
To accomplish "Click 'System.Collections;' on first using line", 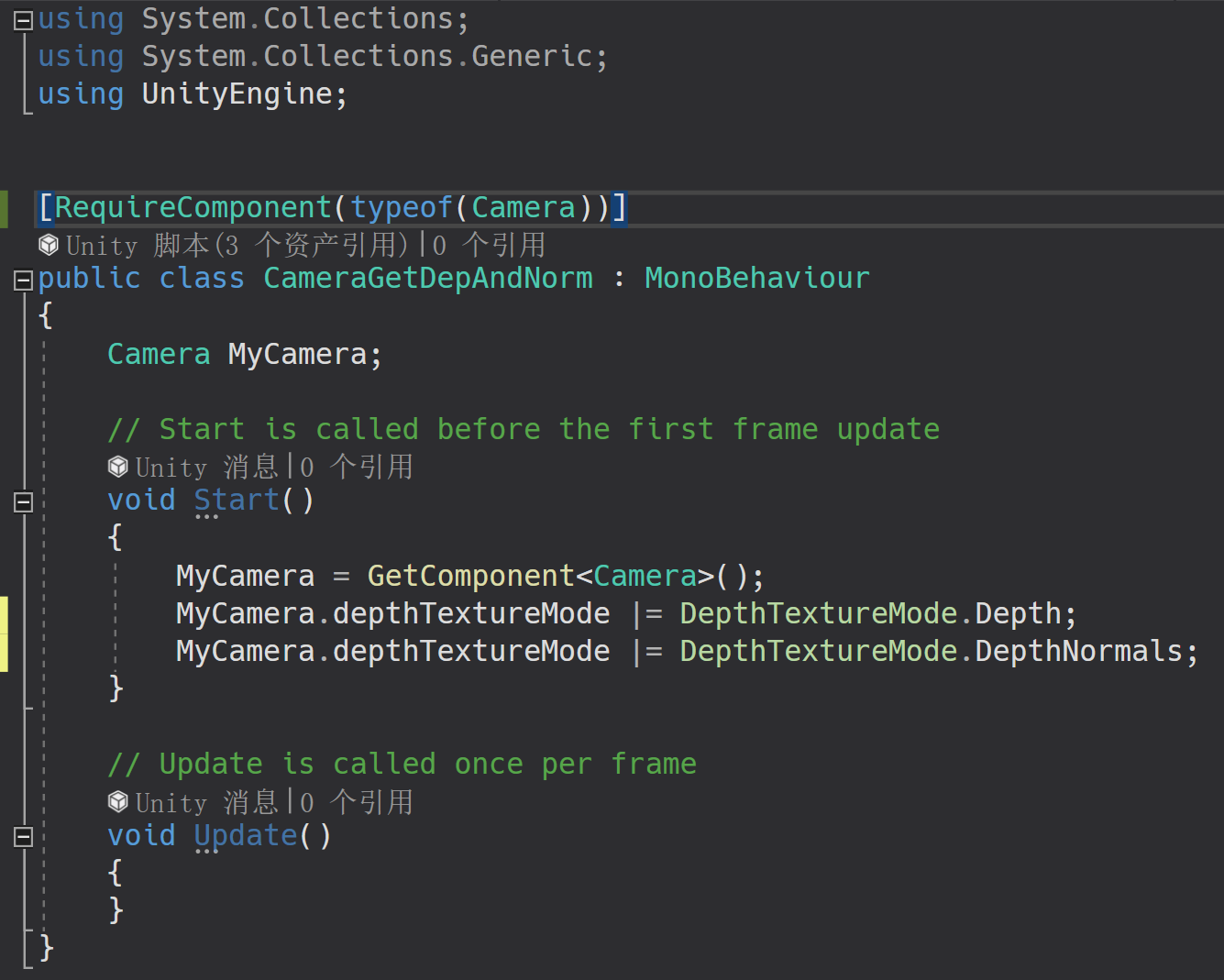I will 305,18.
